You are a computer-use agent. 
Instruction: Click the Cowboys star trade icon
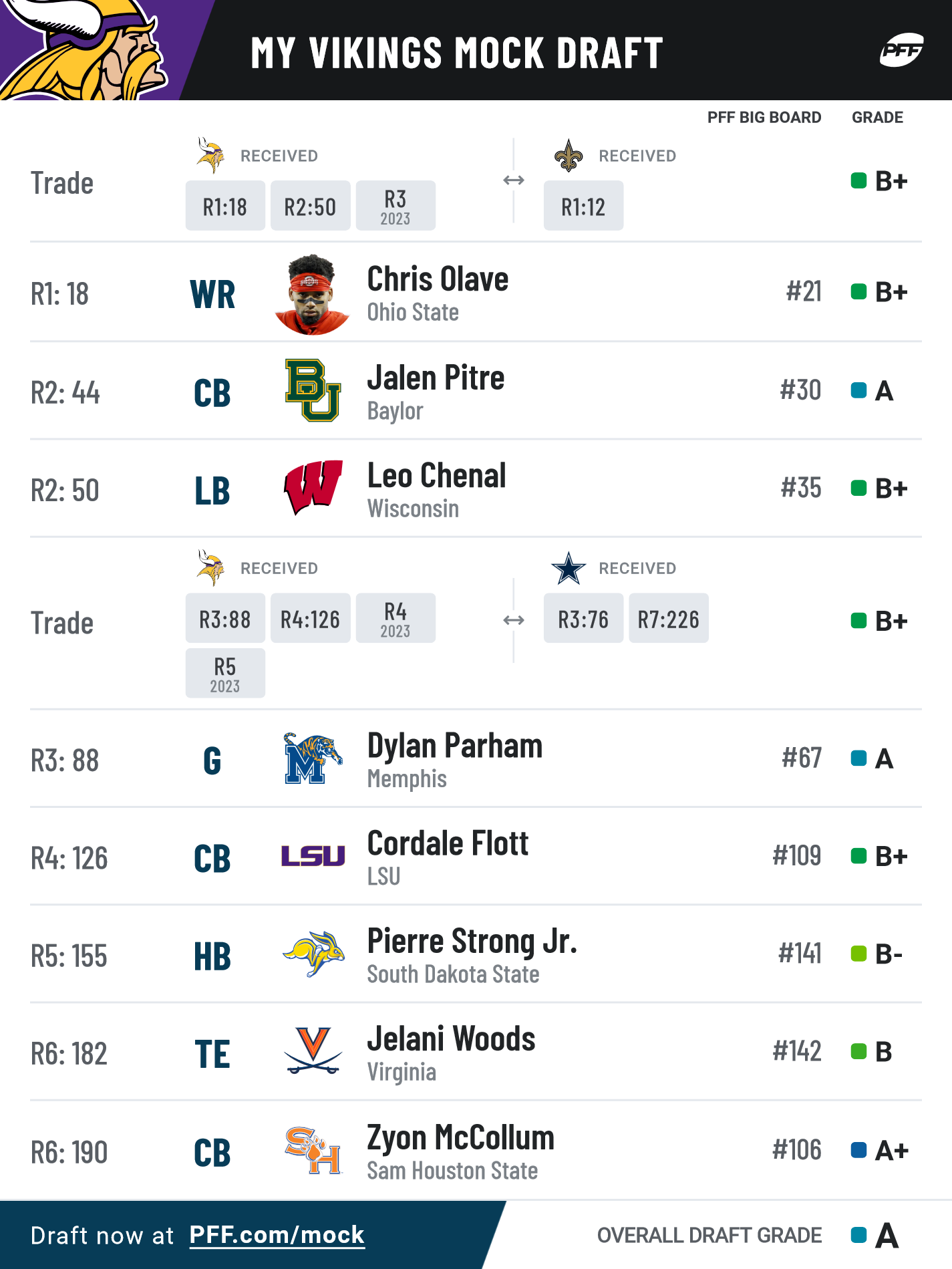pos(569,568)
